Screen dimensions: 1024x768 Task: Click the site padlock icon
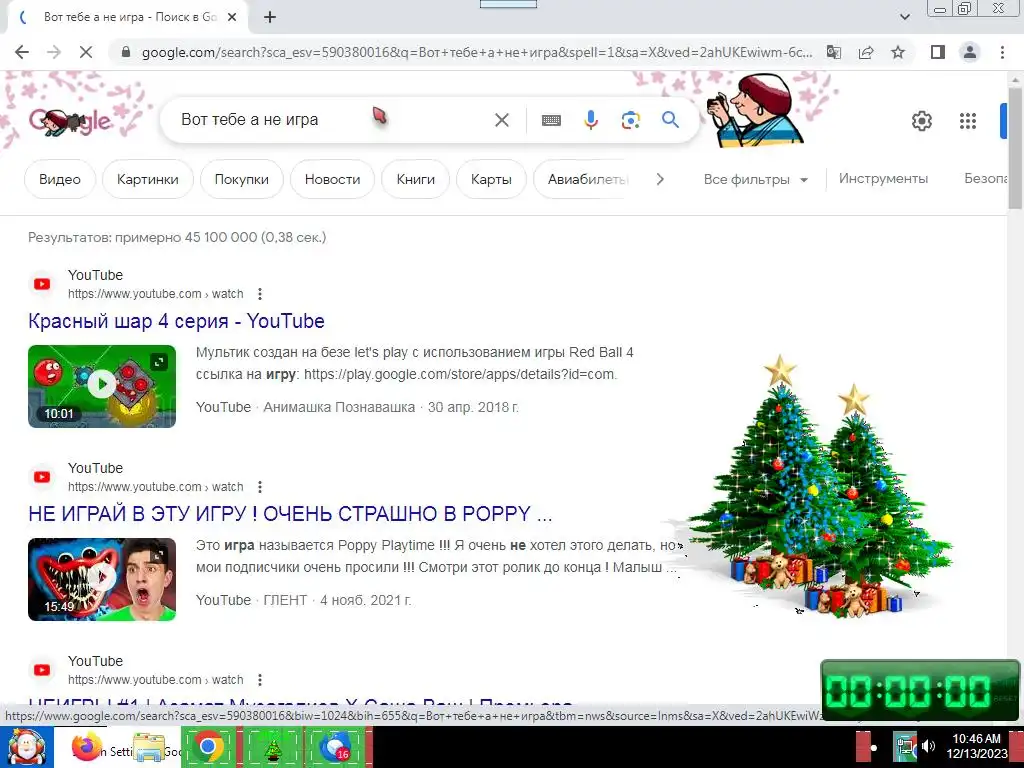point(126,52)
